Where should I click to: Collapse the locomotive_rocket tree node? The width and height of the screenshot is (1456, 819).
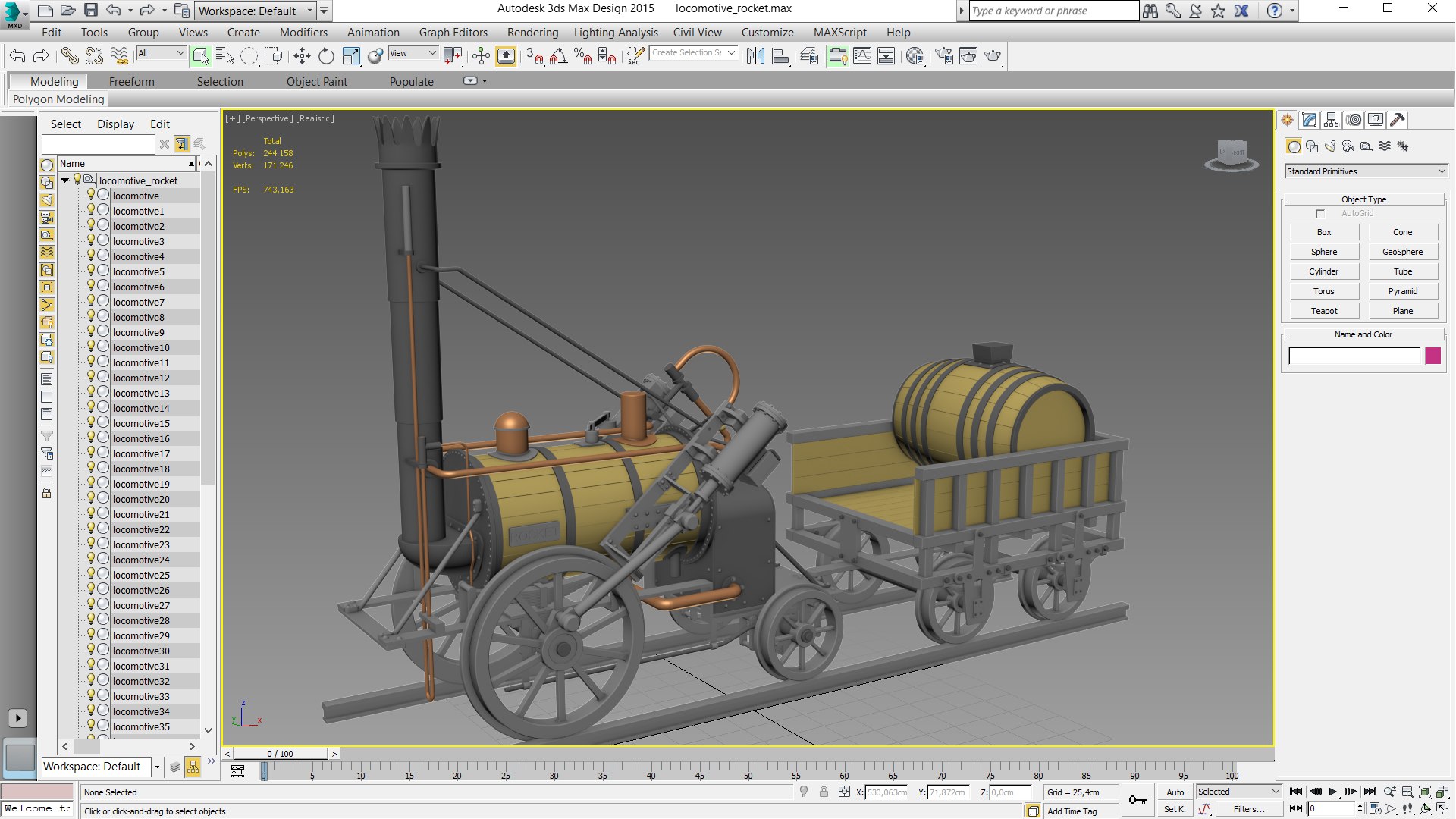pyautogui.click(x=65, y=180)
